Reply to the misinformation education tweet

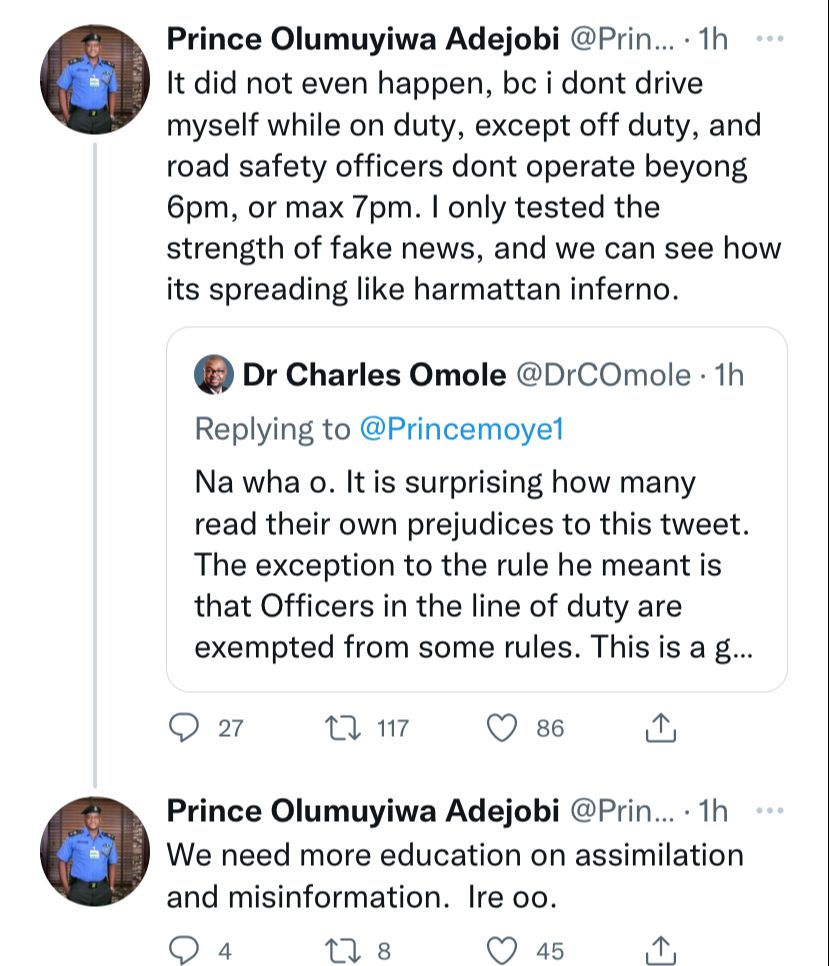click(184, 951)
